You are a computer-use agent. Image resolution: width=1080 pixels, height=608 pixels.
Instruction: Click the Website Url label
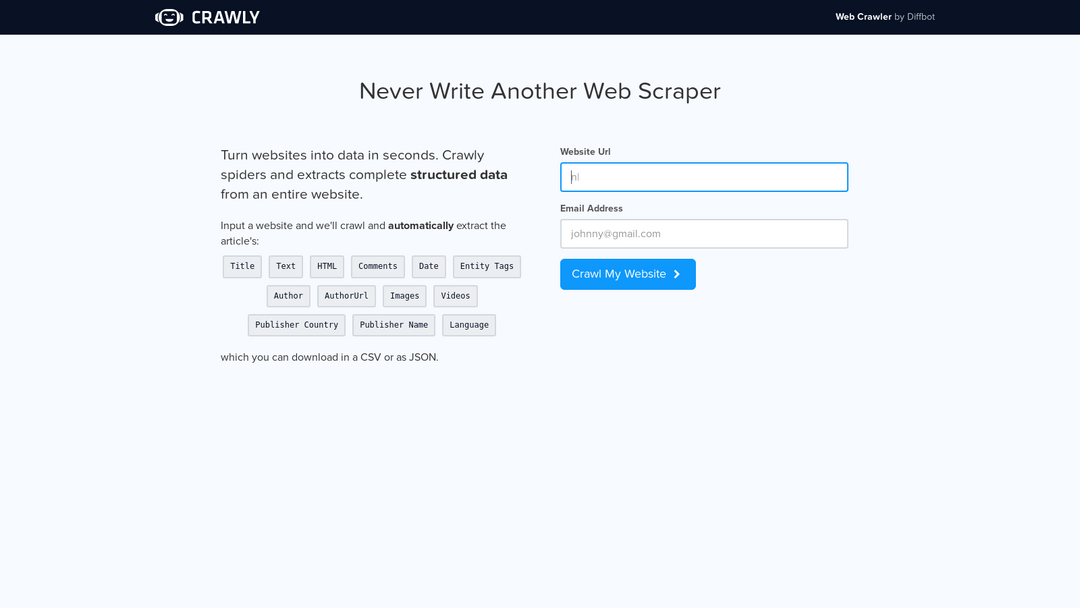585,151
